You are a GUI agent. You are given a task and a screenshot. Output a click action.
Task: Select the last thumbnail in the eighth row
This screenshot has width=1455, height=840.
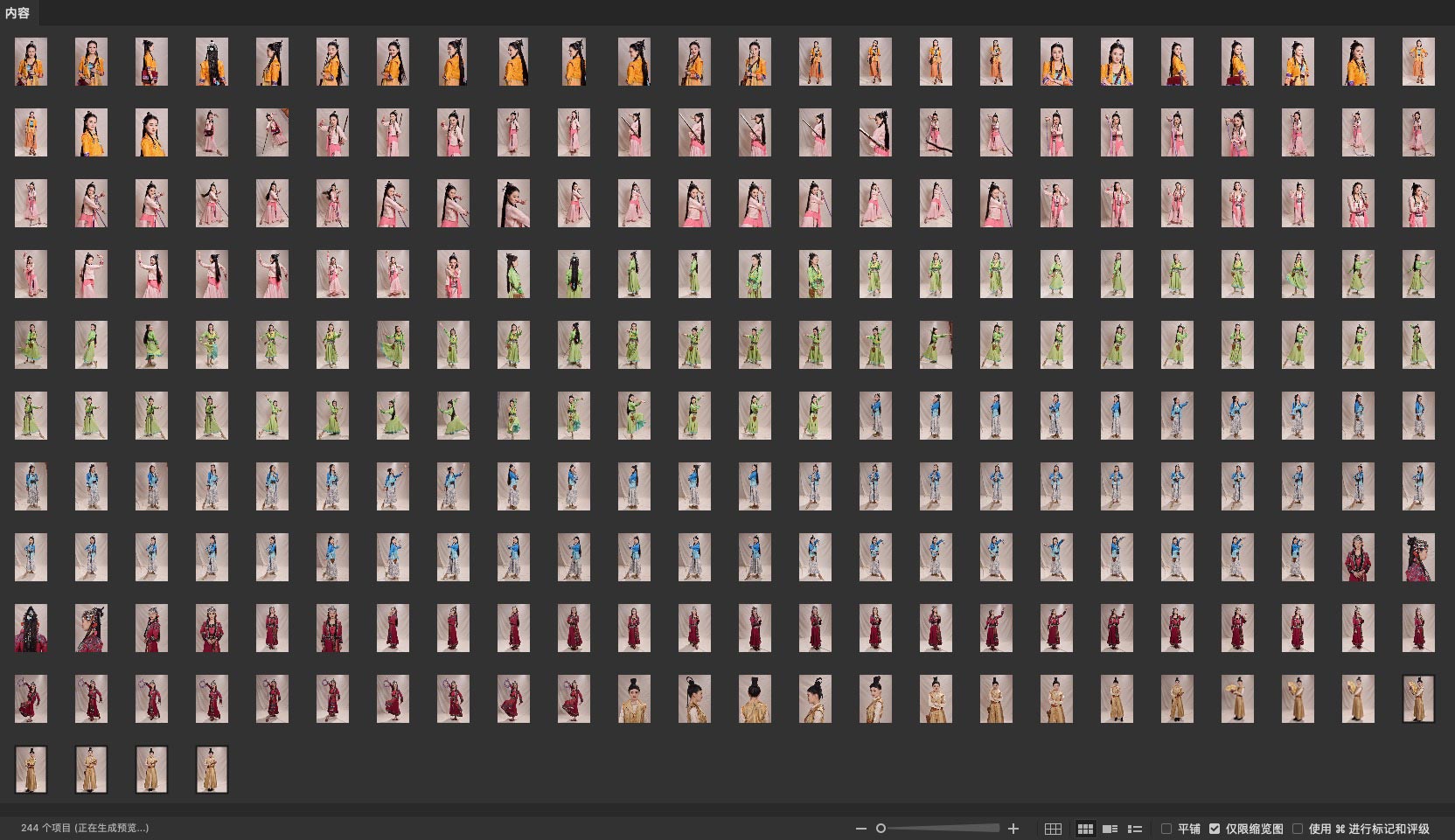click(1417, 557)
